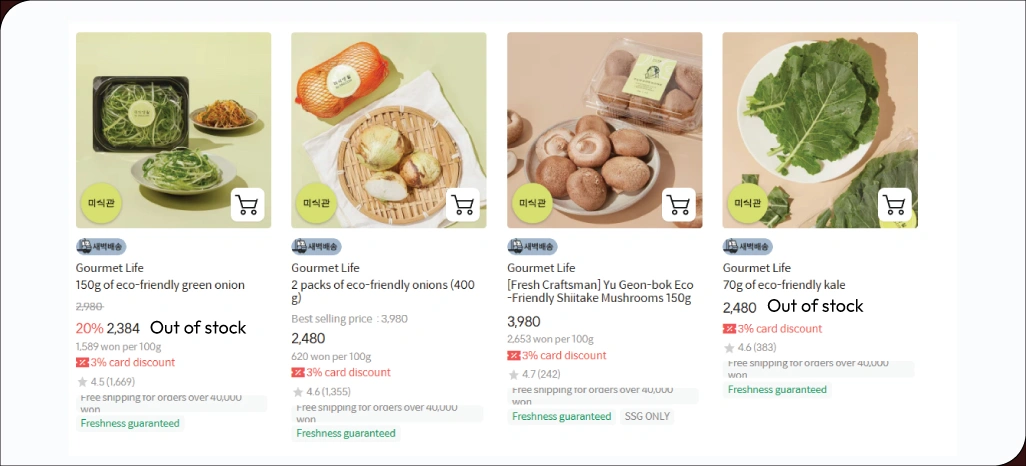Add eco-friendly onions to cart
This screenshot has width=1026, height=466.
463,205
